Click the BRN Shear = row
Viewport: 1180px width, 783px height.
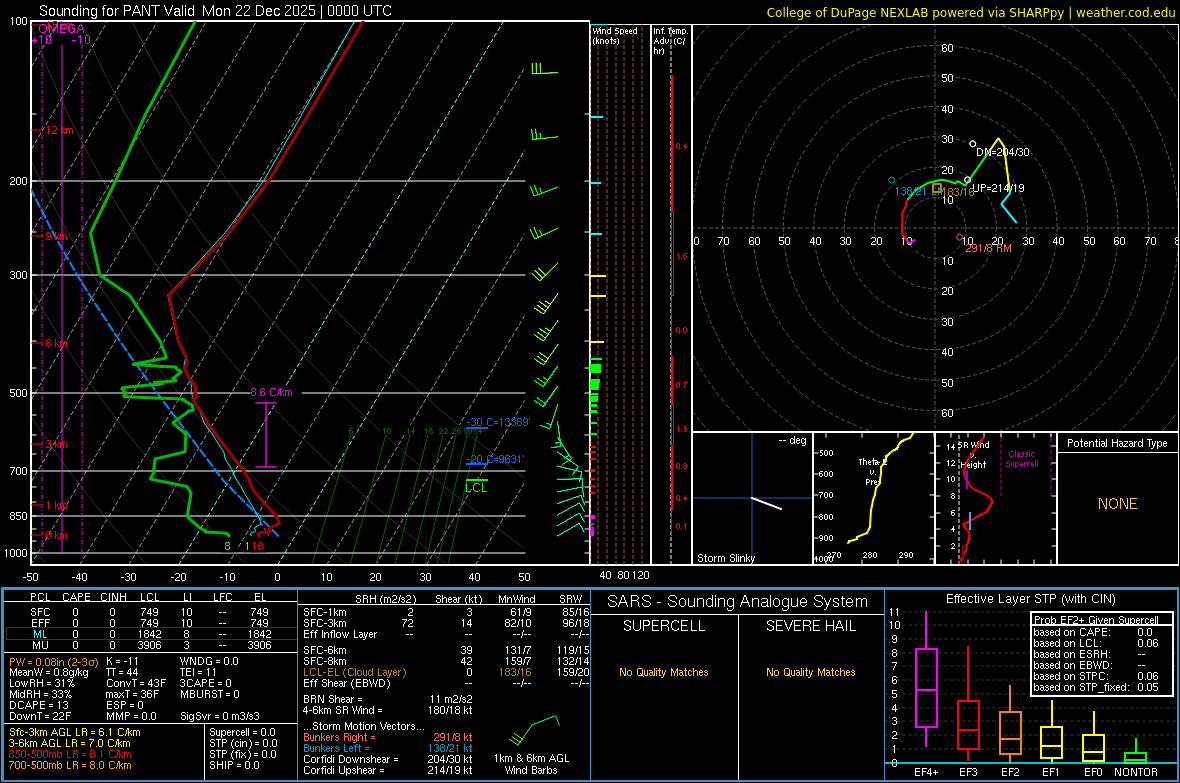tap(388, 699)
